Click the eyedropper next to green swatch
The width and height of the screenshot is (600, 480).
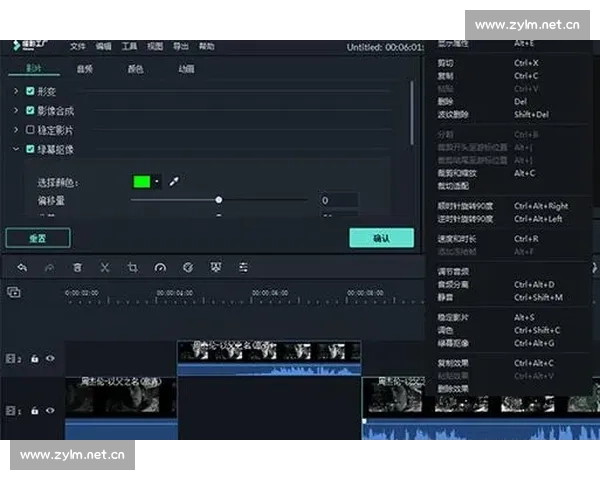[x=173, y=182]
